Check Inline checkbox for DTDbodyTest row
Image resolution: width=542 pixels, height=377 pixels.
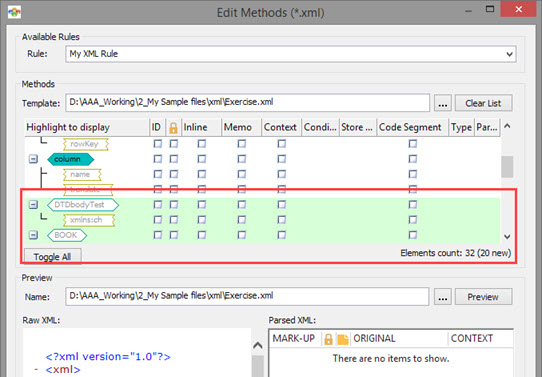202,205
